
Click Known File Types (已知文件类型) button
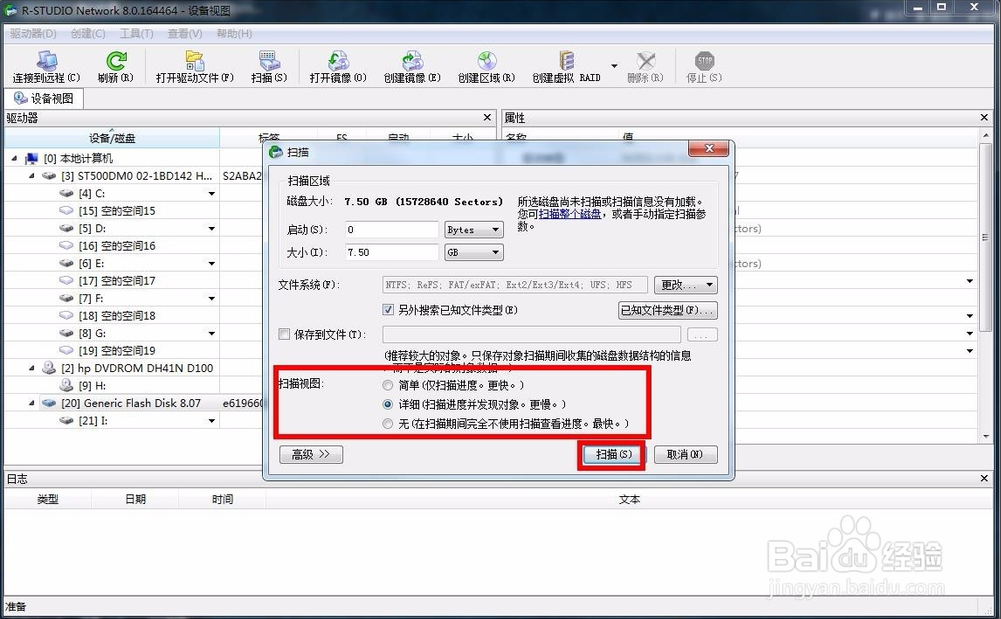click(x=668, y=310)
